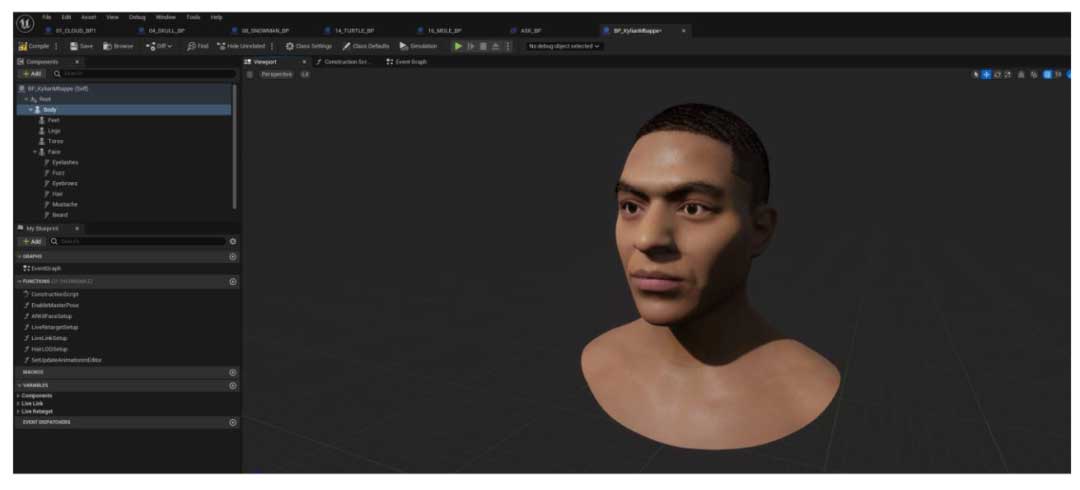Open the LiveLinkSetup function
Screen dimensions: 1080x490
click(49, 338)
